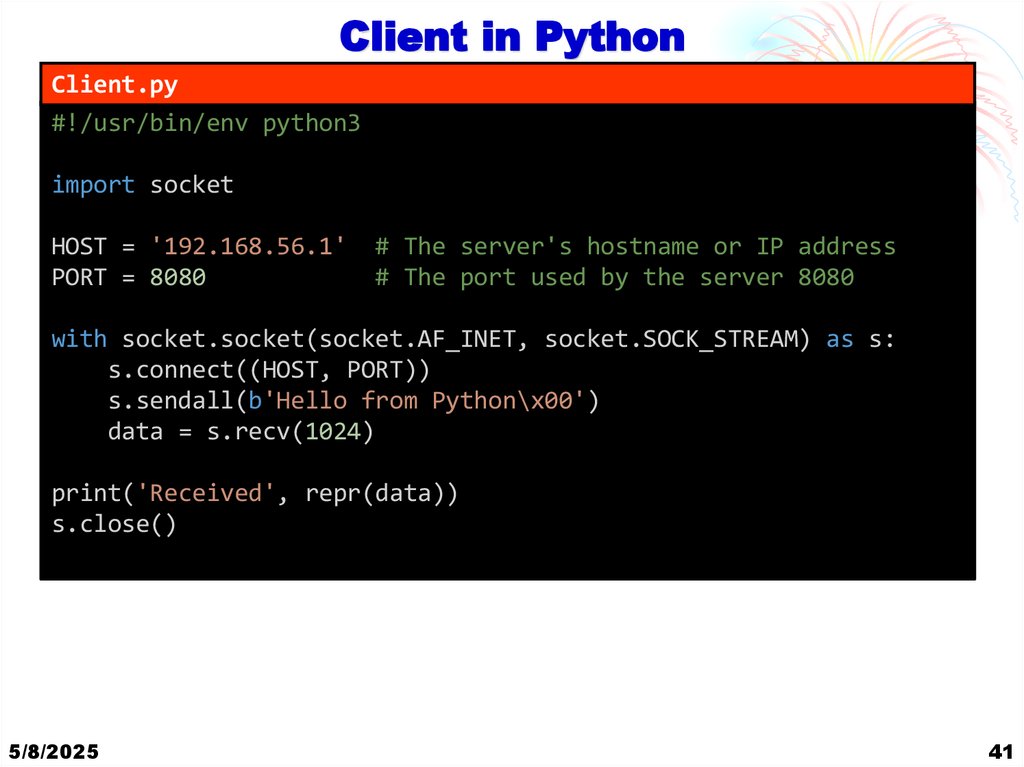
Task: Click the comment about server's hostname or IP address
Action: pos(635,246)
